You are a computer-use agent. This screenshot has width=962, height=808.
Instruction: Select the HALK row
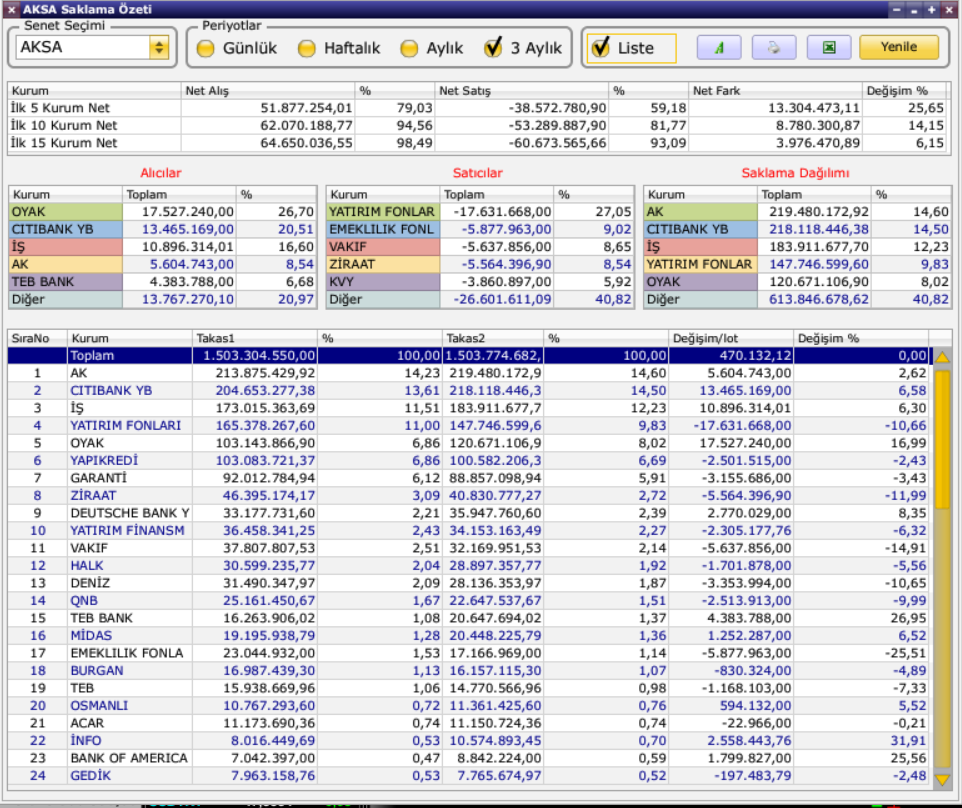(x=470, y=565)
